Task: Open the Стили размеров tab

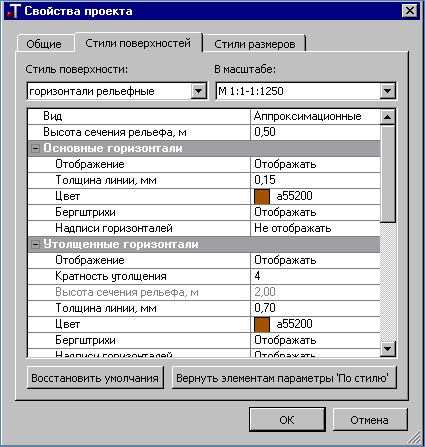Action: click(255, 44)
